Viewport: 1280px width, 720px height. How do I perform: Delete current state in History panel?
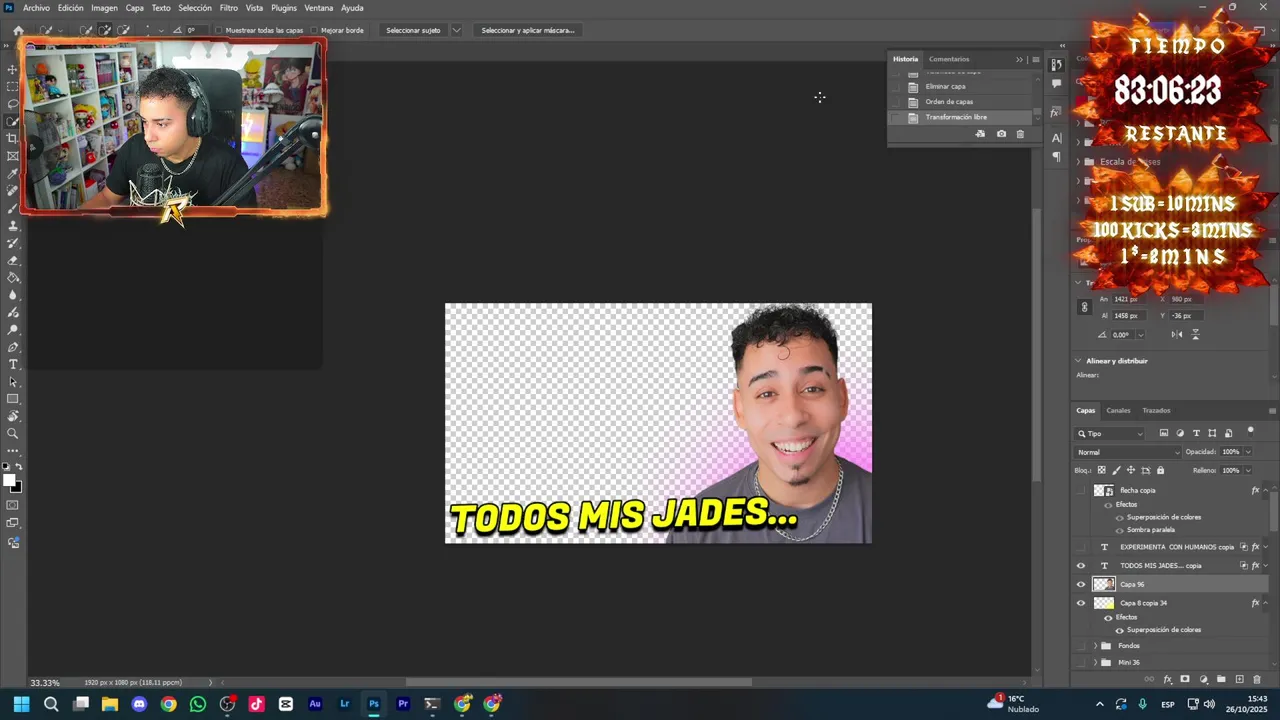[x=1020, y=134]
